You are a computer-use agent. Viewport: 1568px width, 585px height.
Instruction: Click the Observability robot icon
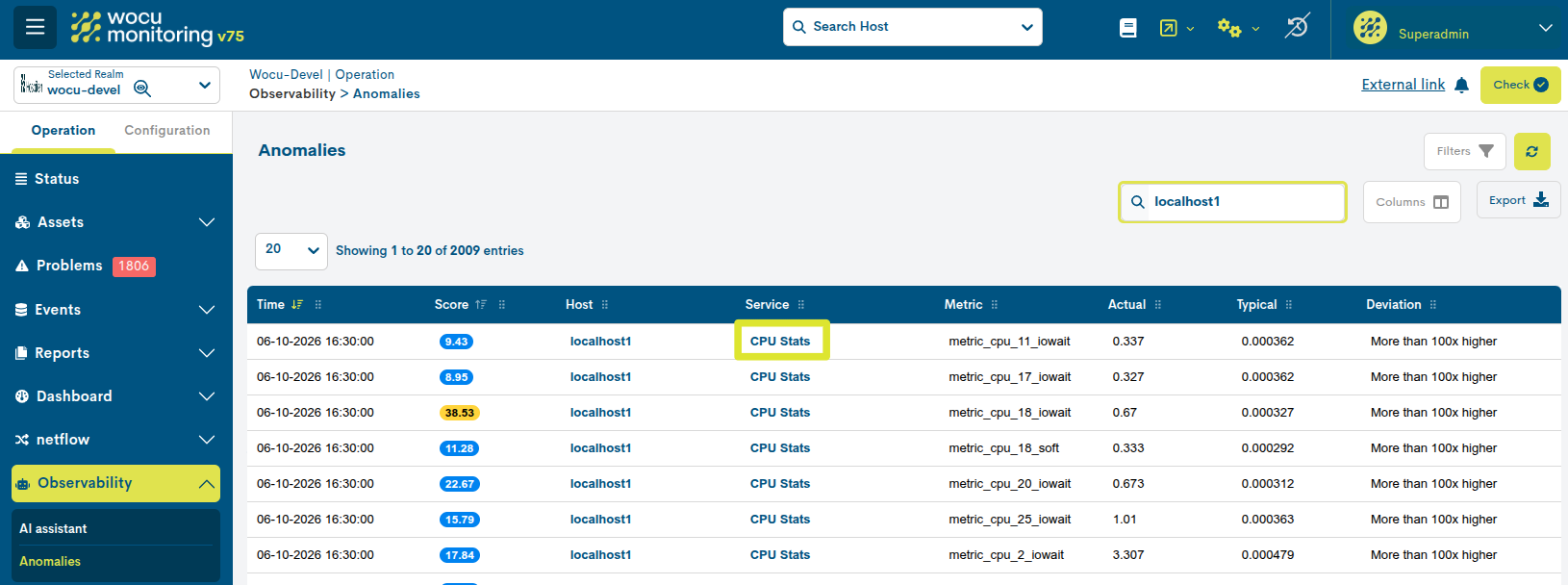coord(23,484)
